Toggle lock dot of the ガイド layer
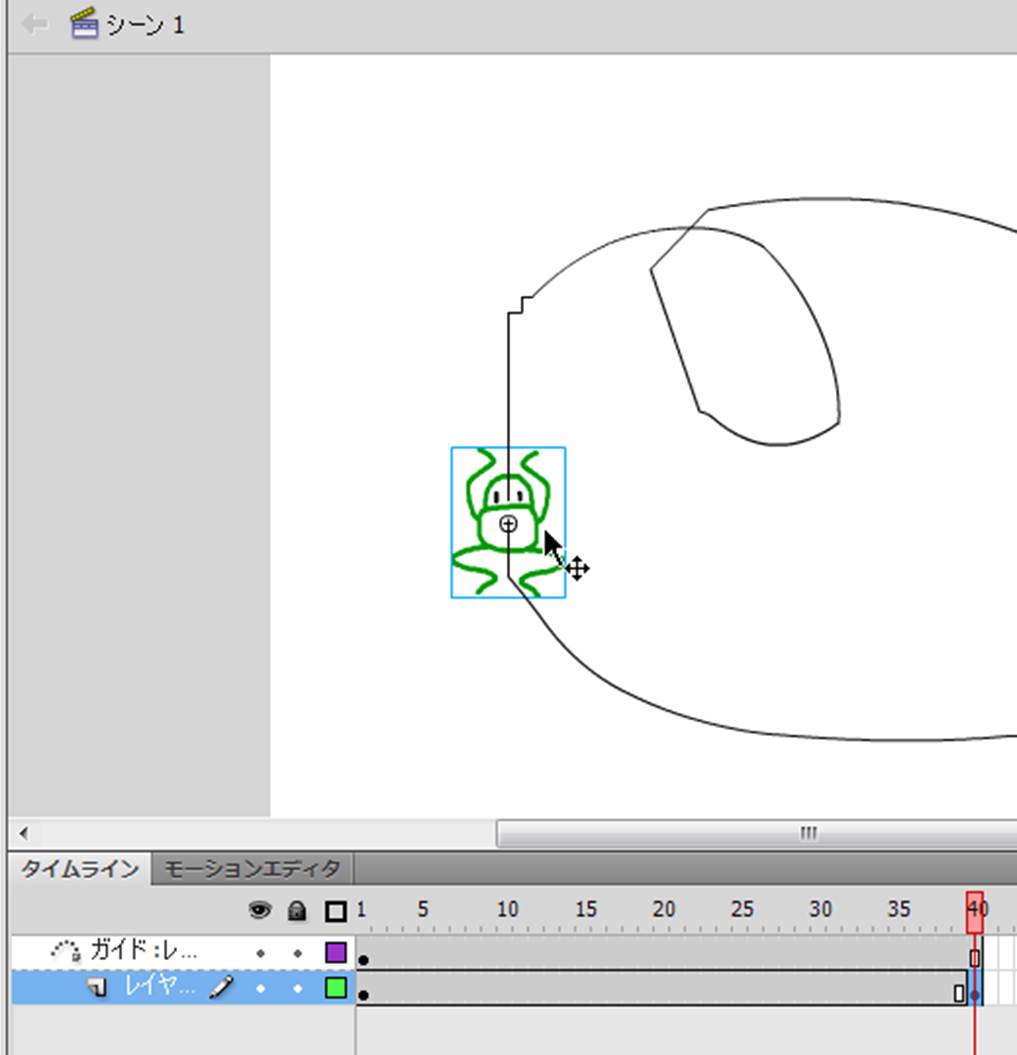The image size is (1017, 1055). click(297, 953)
